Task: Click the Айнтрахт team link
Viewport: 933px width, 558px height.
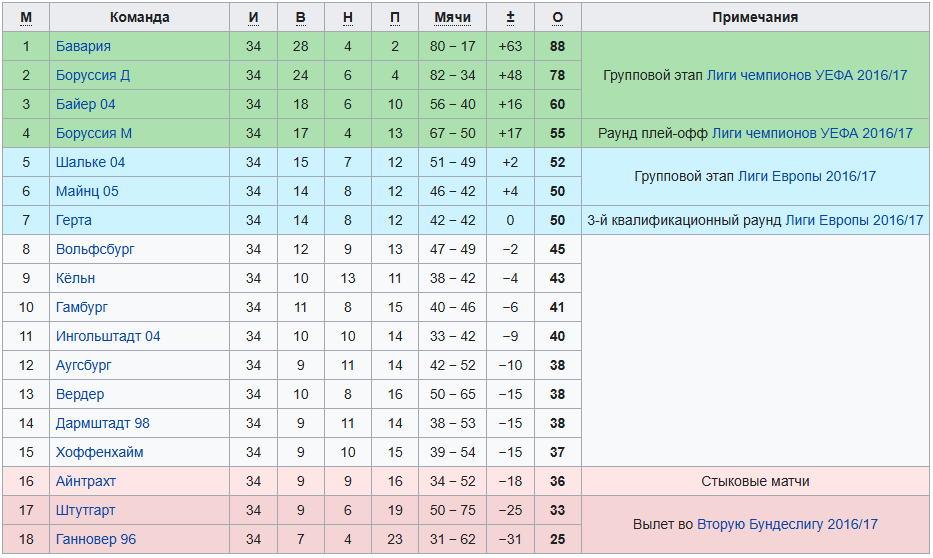Action: [87, 481]
